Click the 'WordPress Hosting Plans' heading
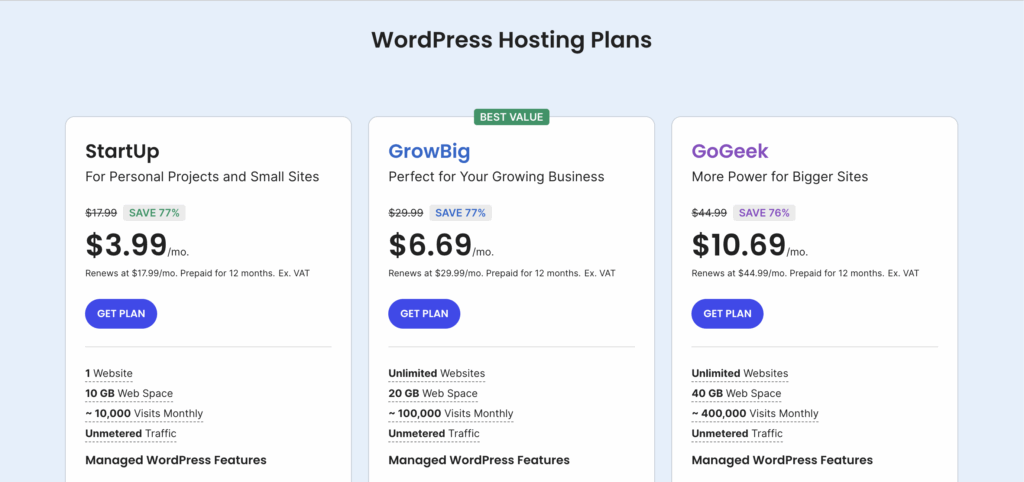This screenshot has width=1024, height=482. pyautogui.click(x=511, y=40)
